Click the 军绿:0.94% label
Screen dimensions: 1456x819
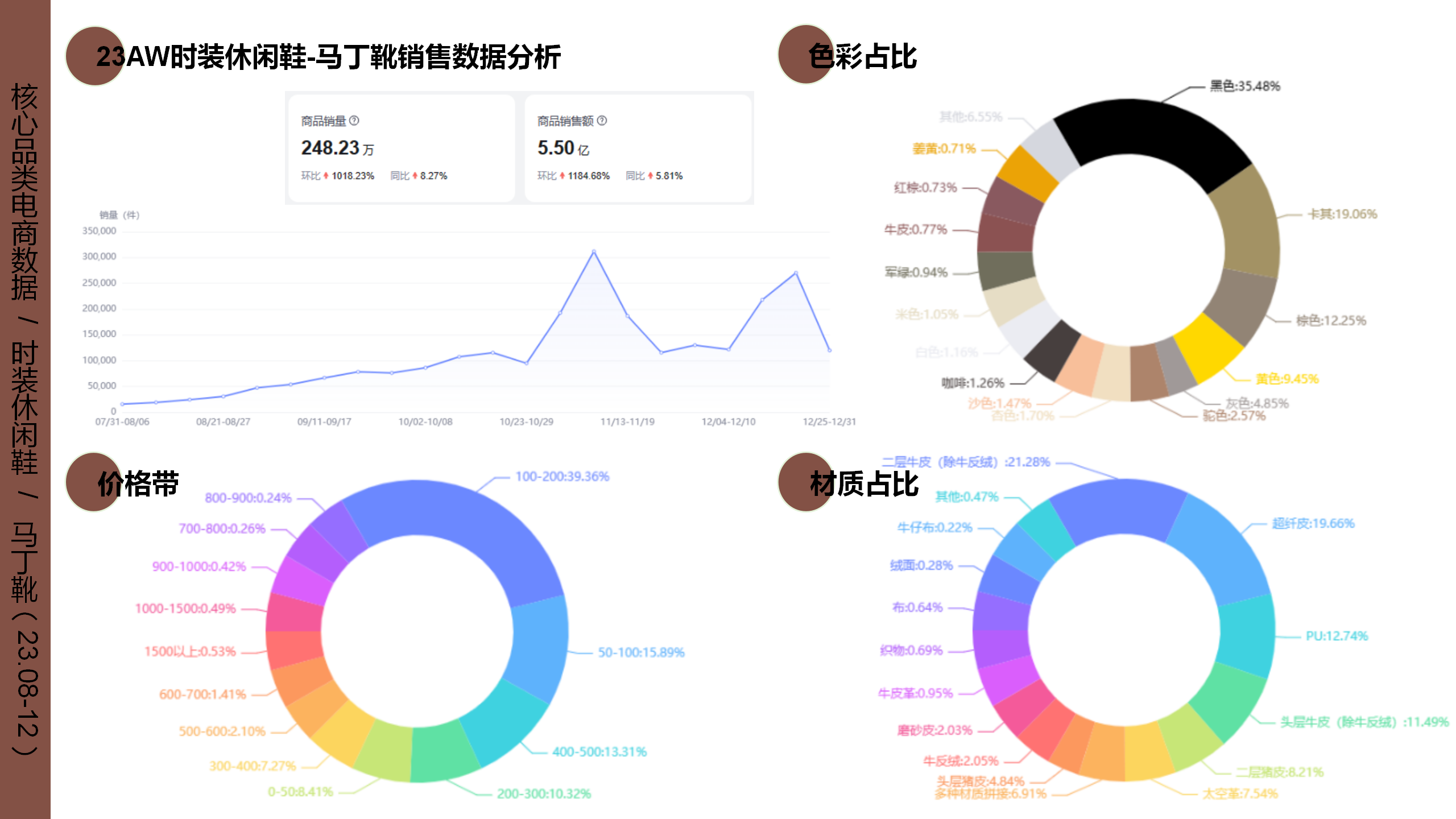click(916, 272)
